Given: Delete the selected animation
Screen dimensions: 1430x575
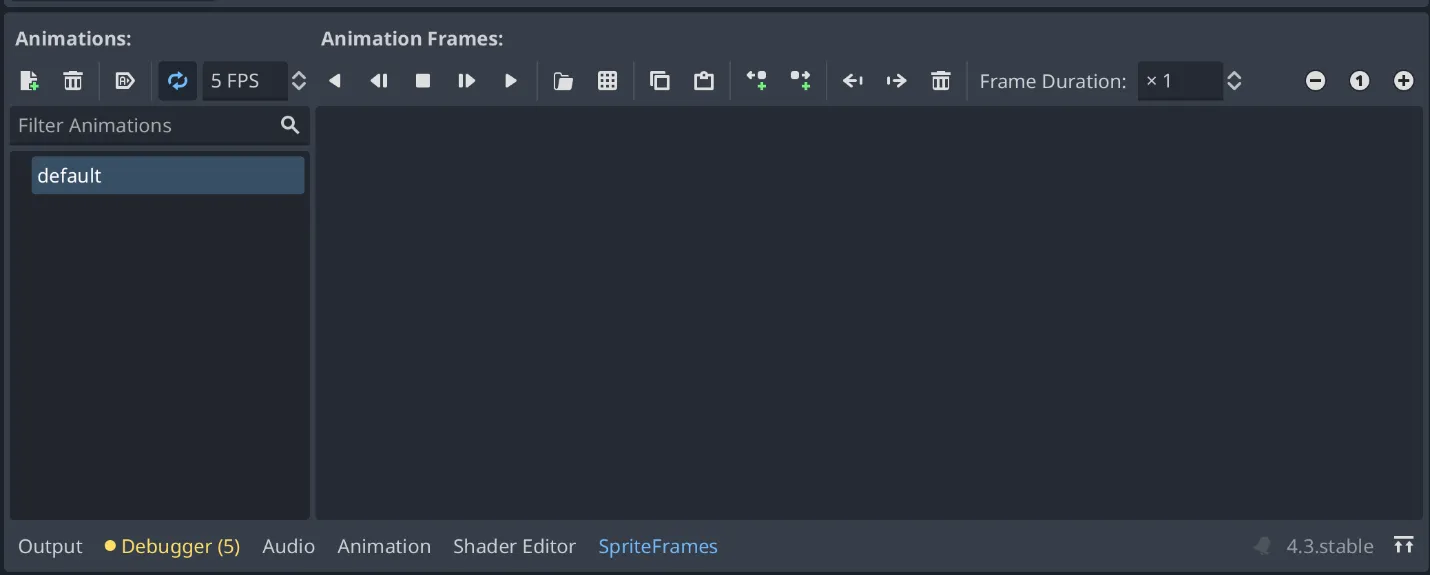Looking at the screenshot, I should tap(73, 81).
